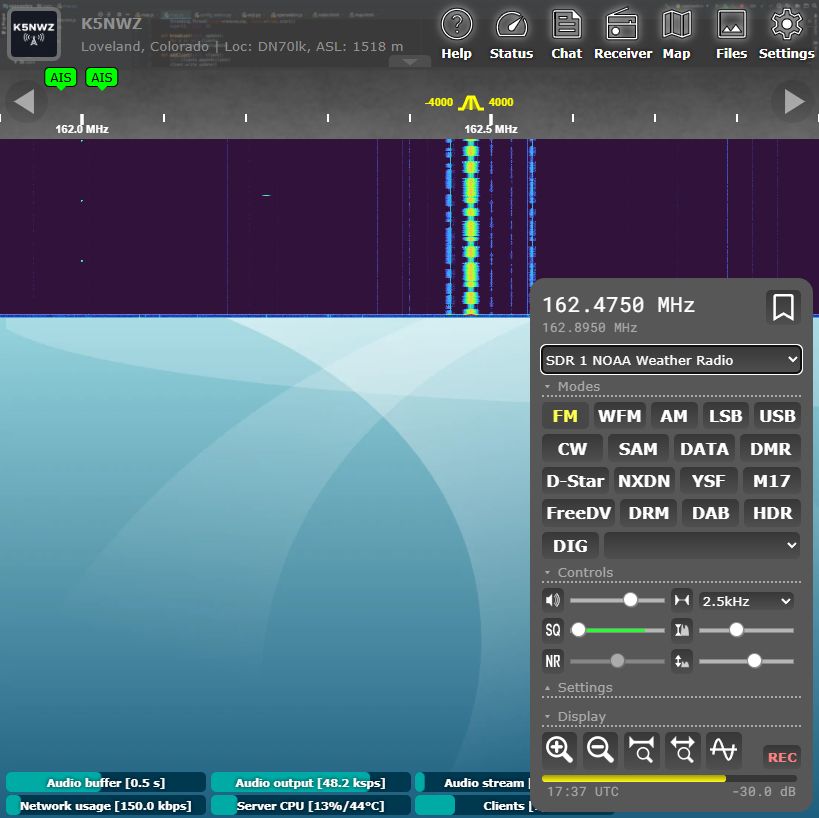Tune down with the left arrow
This screenshot has width=819, height=818.
[24, 101]
